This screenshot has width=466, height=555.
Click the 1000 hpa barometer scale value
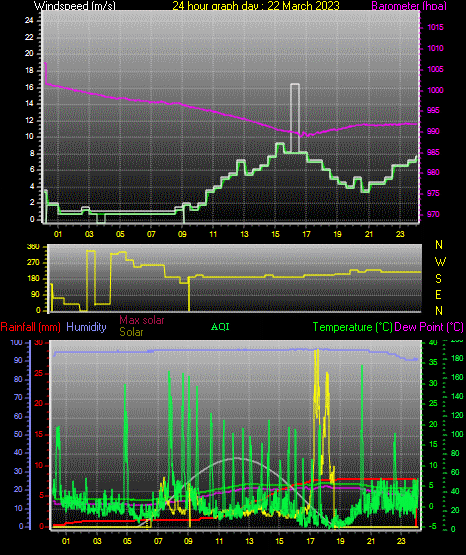point(435,90)
